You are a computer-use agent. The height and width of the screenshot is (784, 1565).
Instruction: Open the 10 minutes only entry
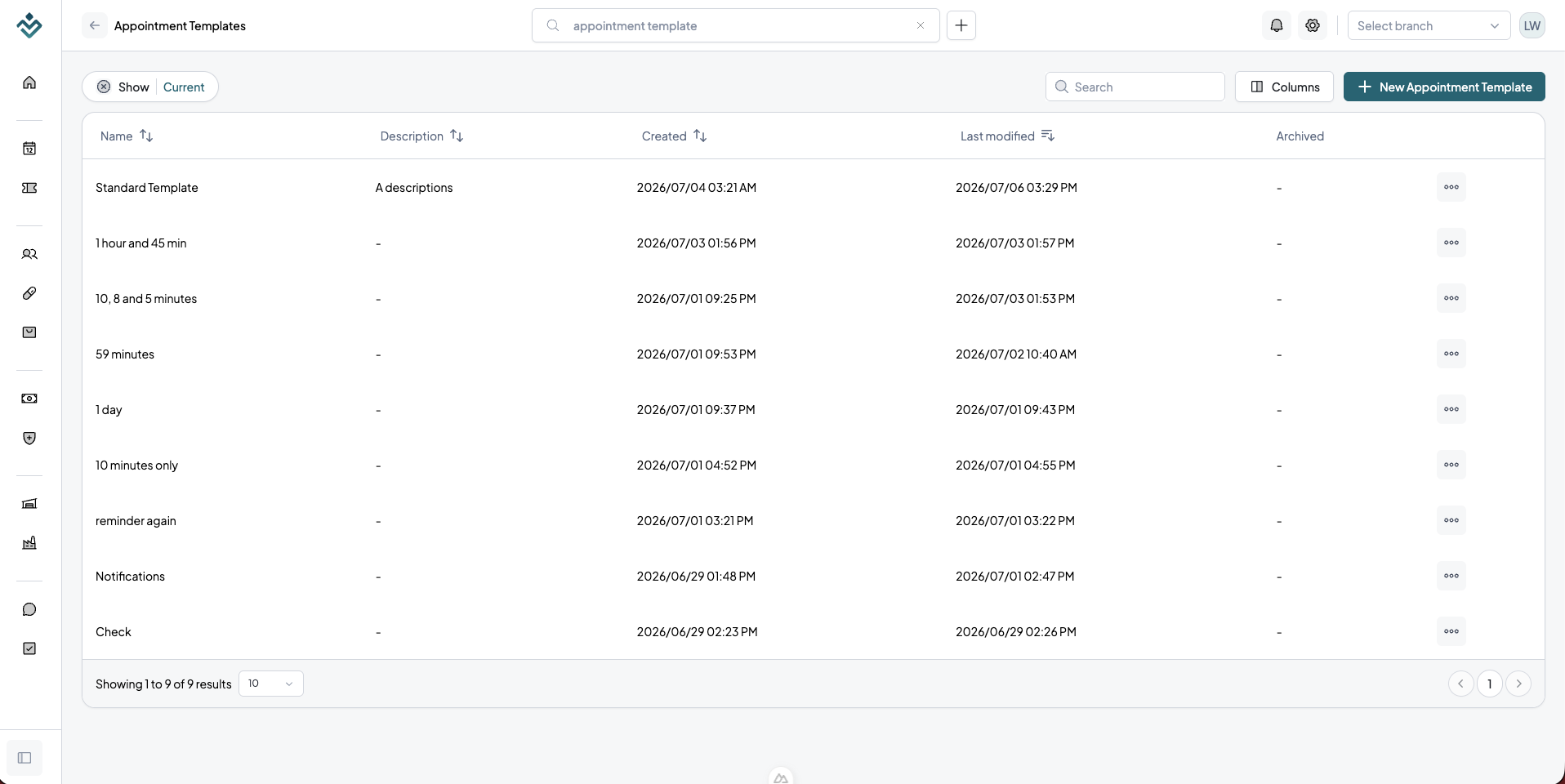(136, 465)
